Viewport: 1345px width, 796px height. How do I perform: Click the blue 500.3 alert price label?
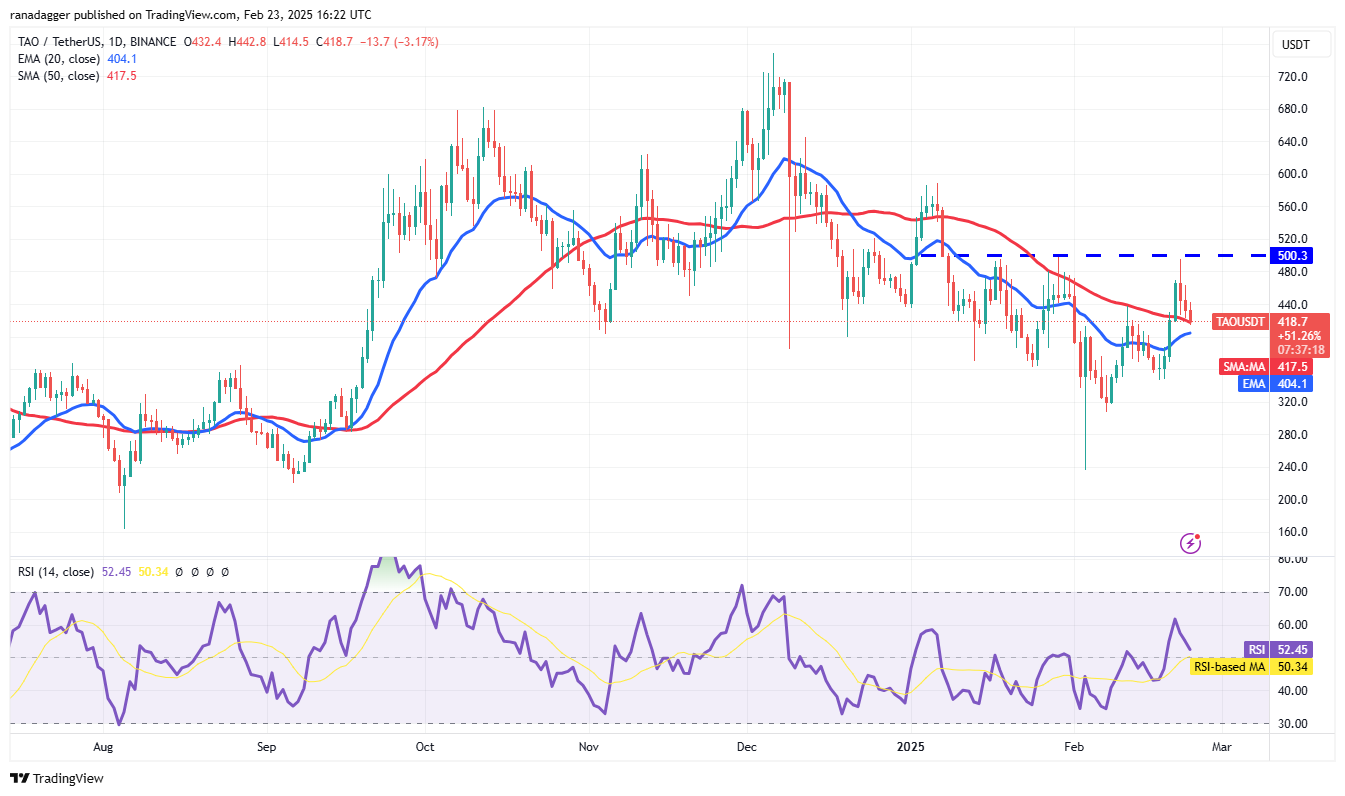1293,256
